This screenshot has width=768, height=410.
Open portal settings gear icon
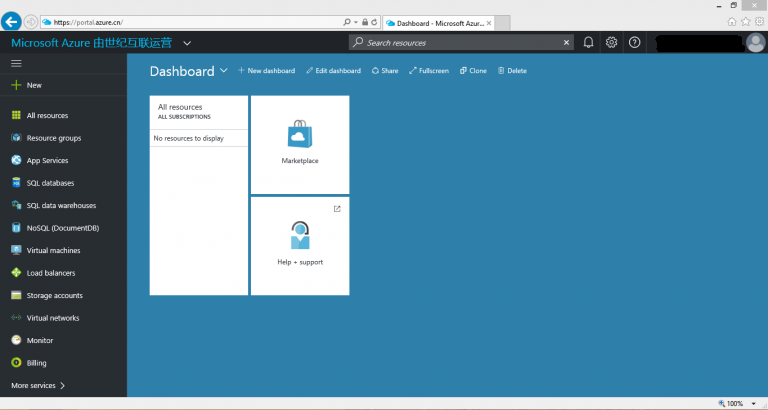click(611, 43)
